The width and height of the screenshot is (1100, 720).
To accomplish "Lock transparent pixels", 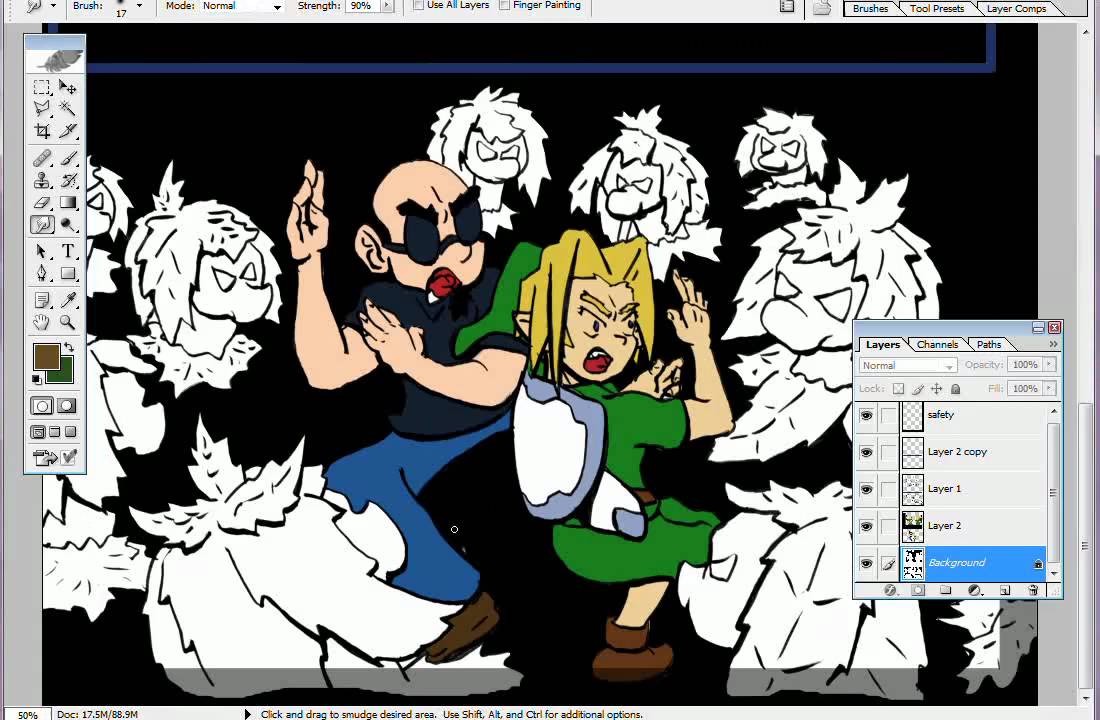I will pos(899,388).
